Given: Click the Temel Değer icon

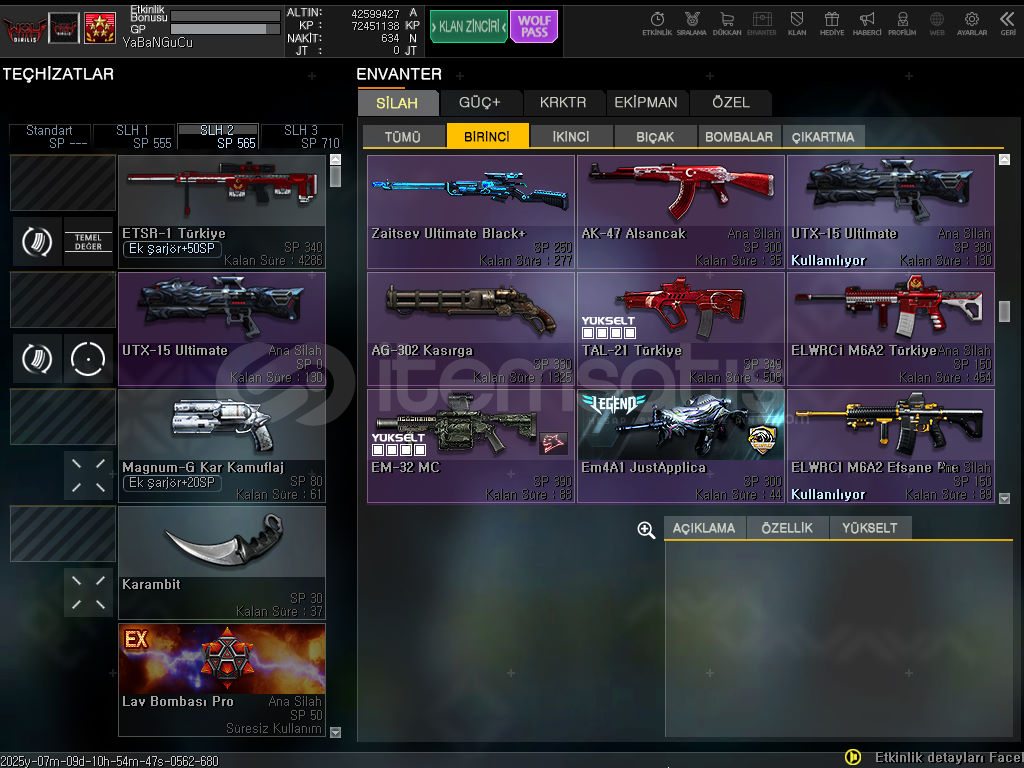Looking at the screenshot, I should pos(88,242).
